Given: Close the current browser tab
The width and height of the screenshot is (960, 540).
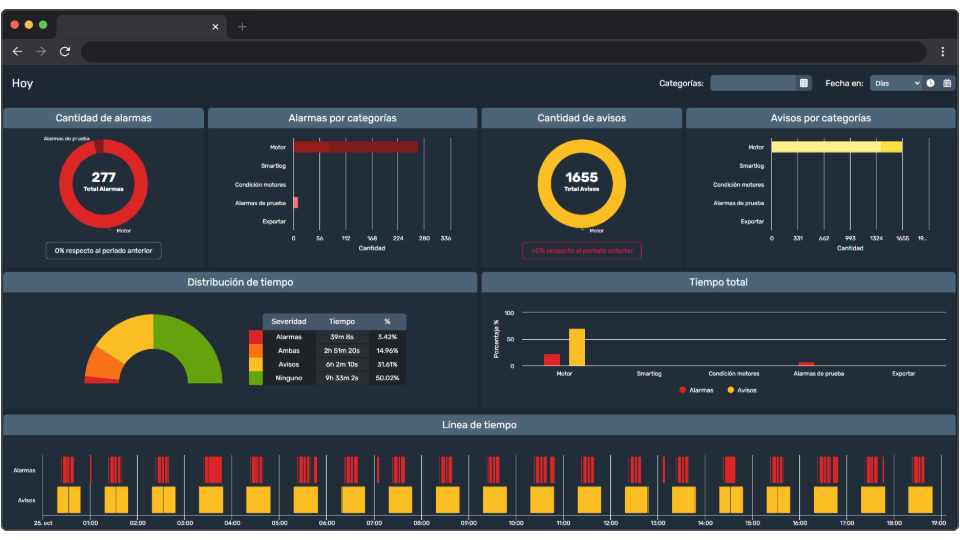Looking at the screenshot, I should tap(215, 26).
